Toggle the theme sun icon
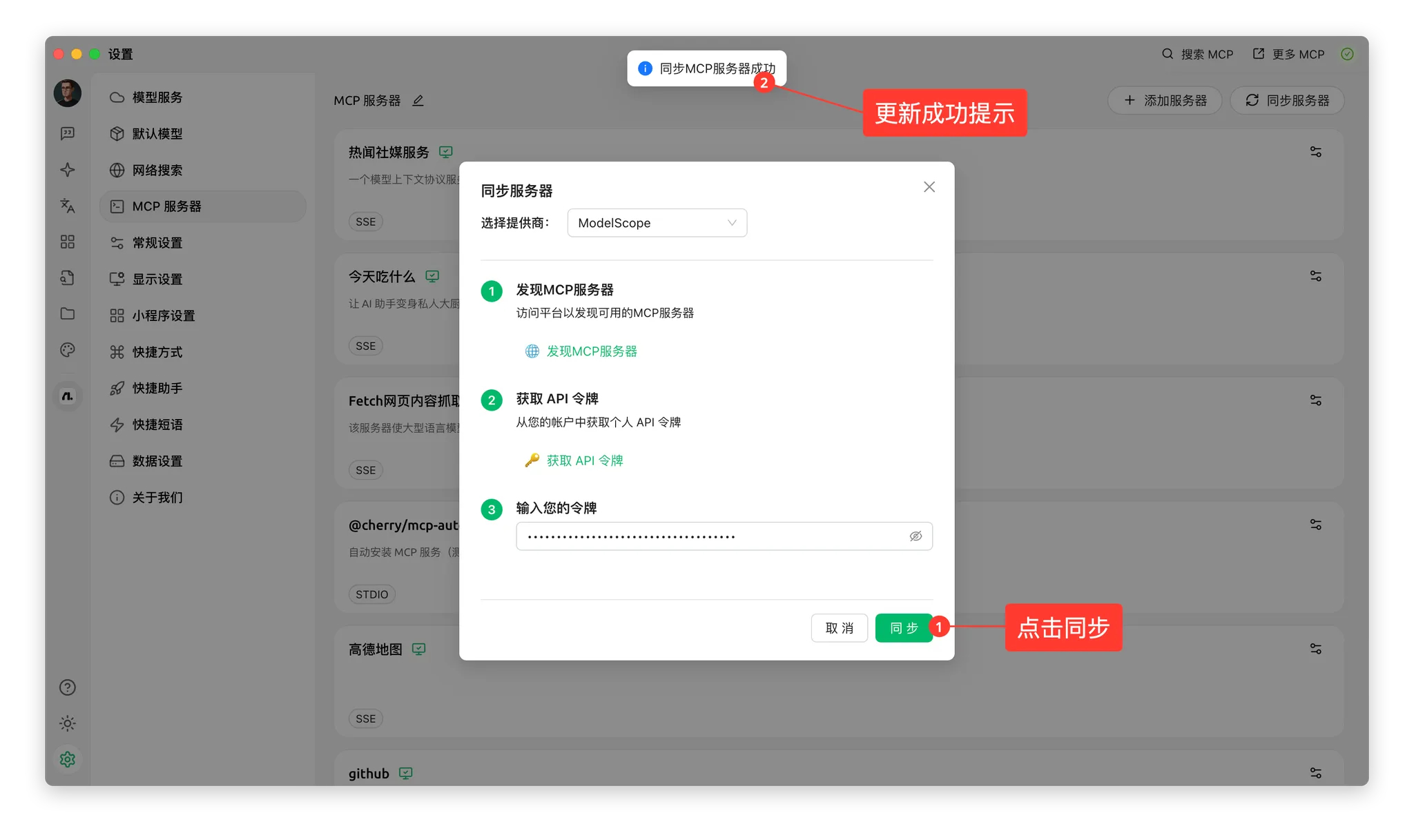Image resolution: width=1414 pixels, height=840 pixels. [67, 723]
